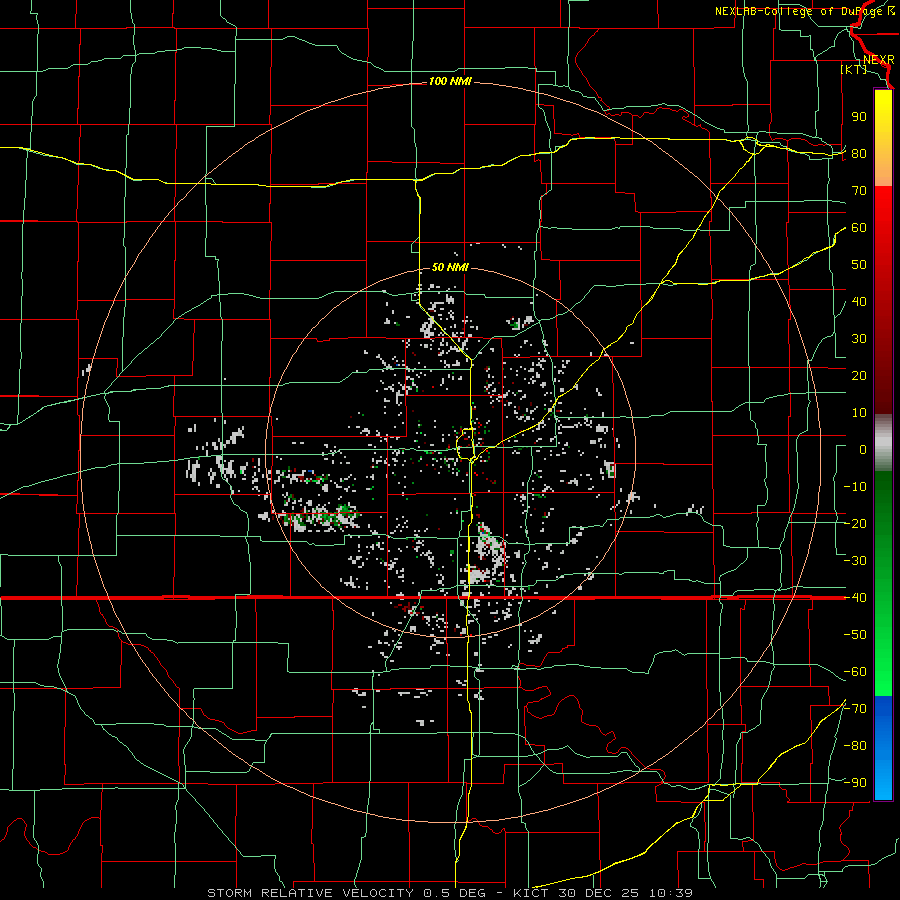Click the bright green segment near -60

883,672
